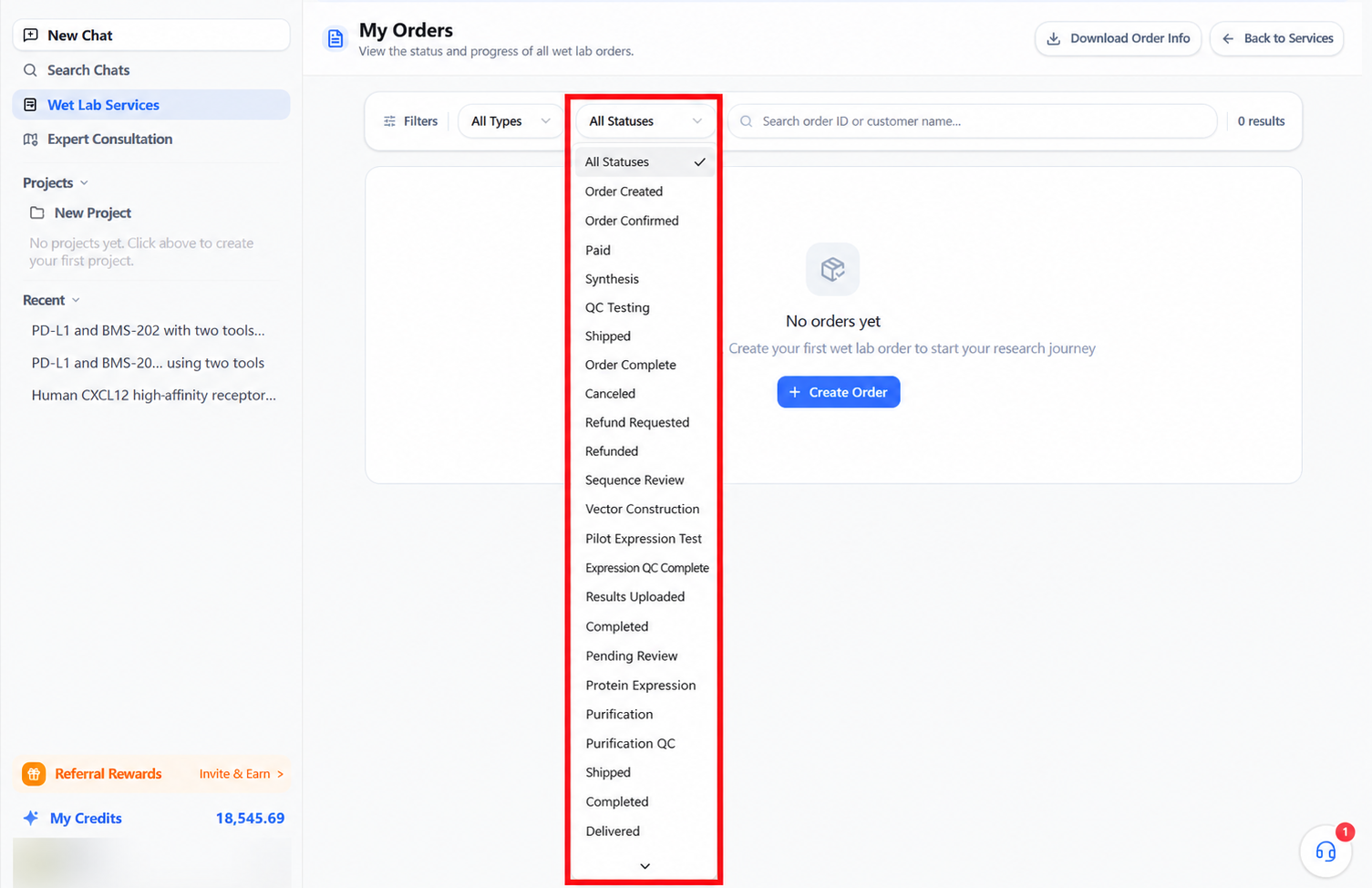Screen dimensions: 1372x888
Task: Click the Expert Consultation map icon
Action: point(31,139)
